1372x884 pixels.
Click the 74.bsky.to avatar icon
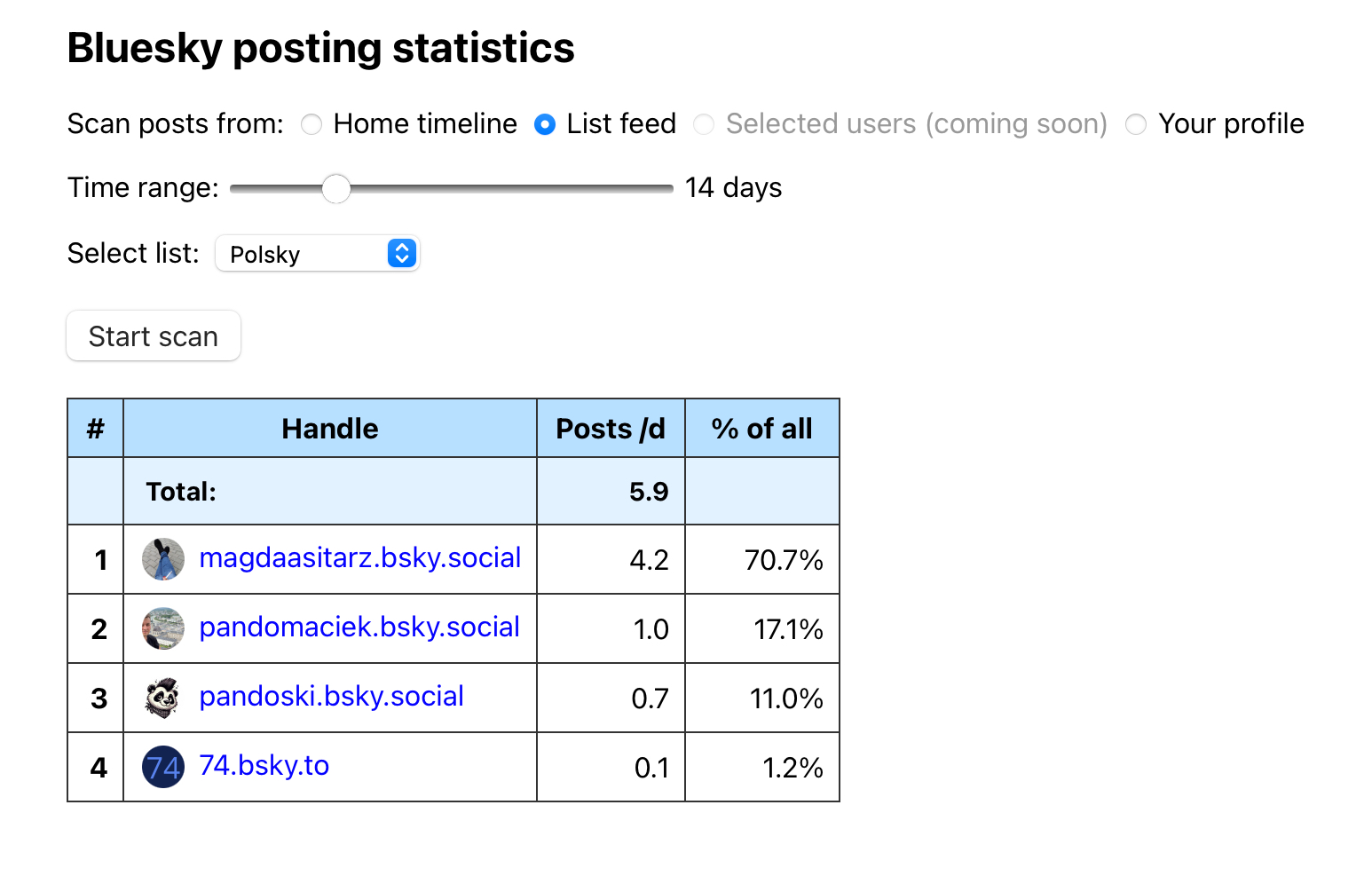(x=163, y=767)
